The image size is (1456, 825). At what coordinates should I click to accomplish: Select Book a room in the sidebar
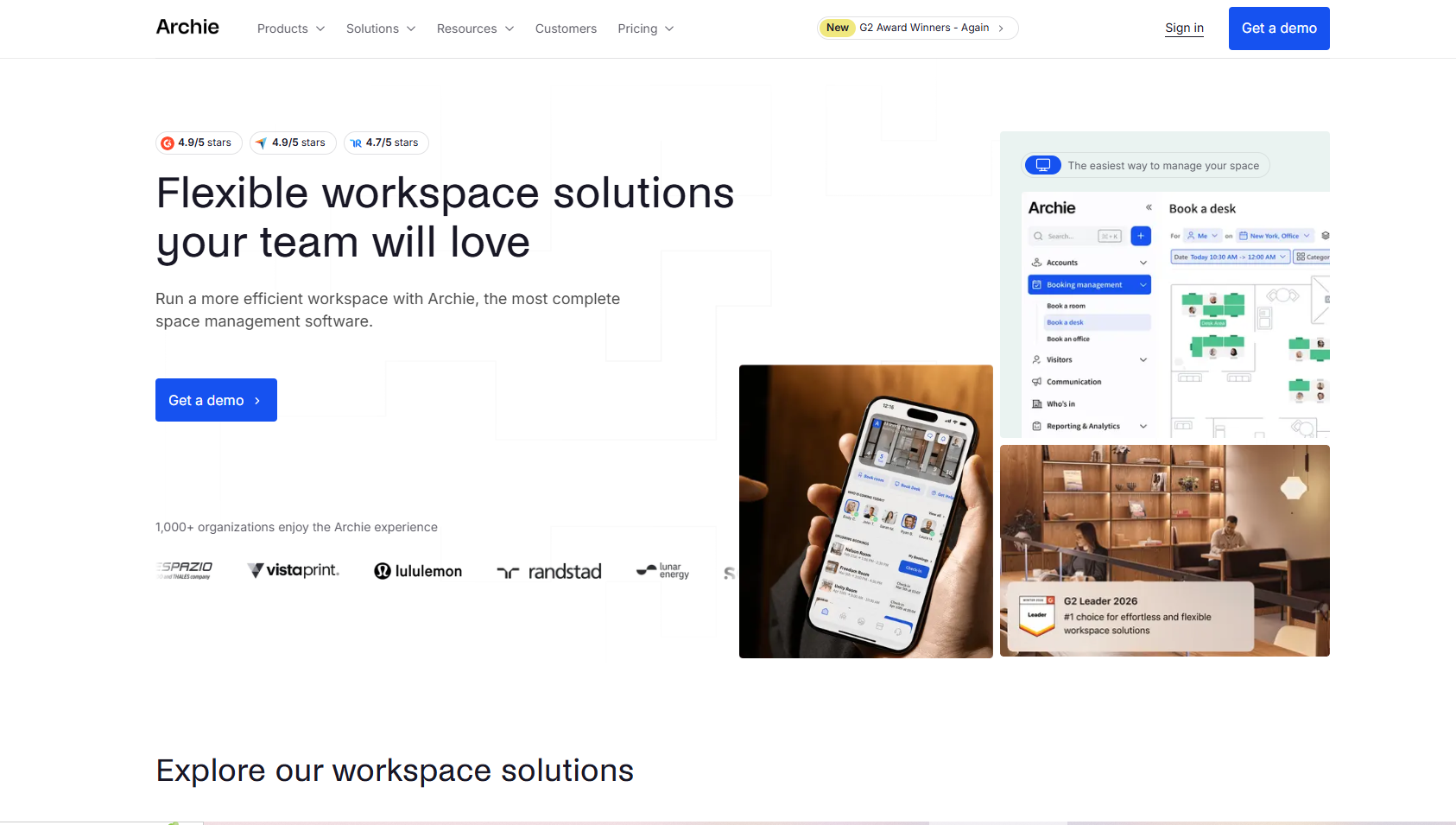point(1066,306)
